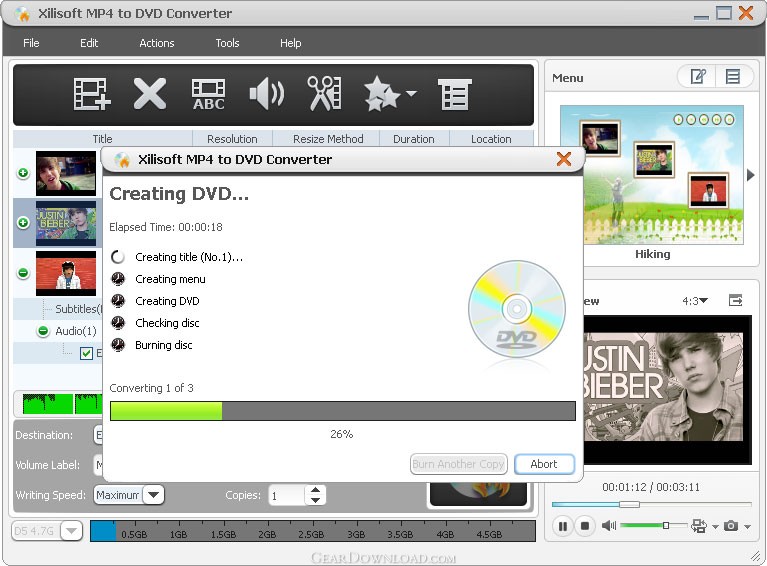
Task: Click the Duration column header
Action: tap(413, 139)
